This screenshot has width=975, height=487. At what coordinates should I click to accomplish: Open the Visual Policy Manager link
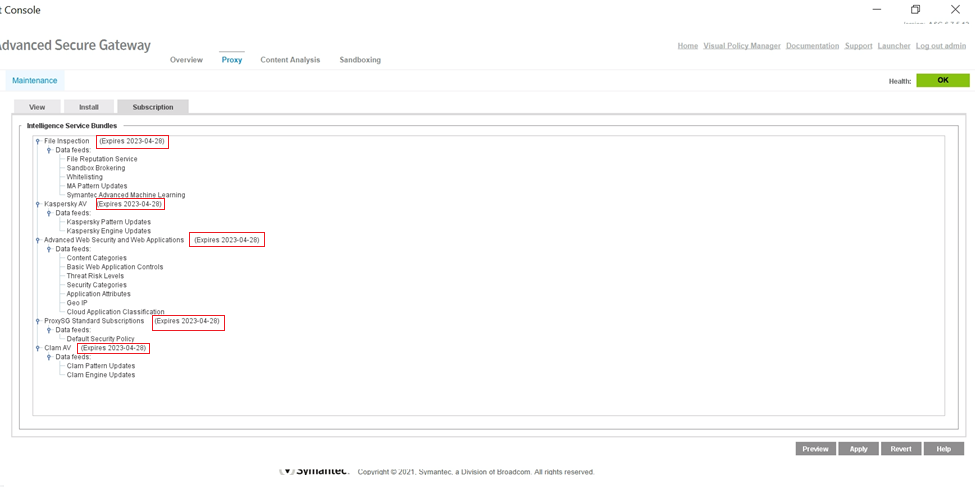click(742, 46)
